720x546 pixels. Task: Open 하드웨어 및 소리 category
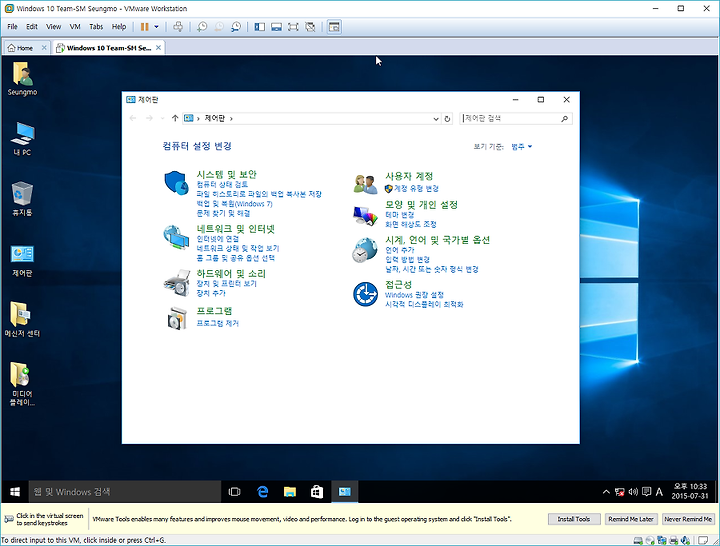[231, 274]
